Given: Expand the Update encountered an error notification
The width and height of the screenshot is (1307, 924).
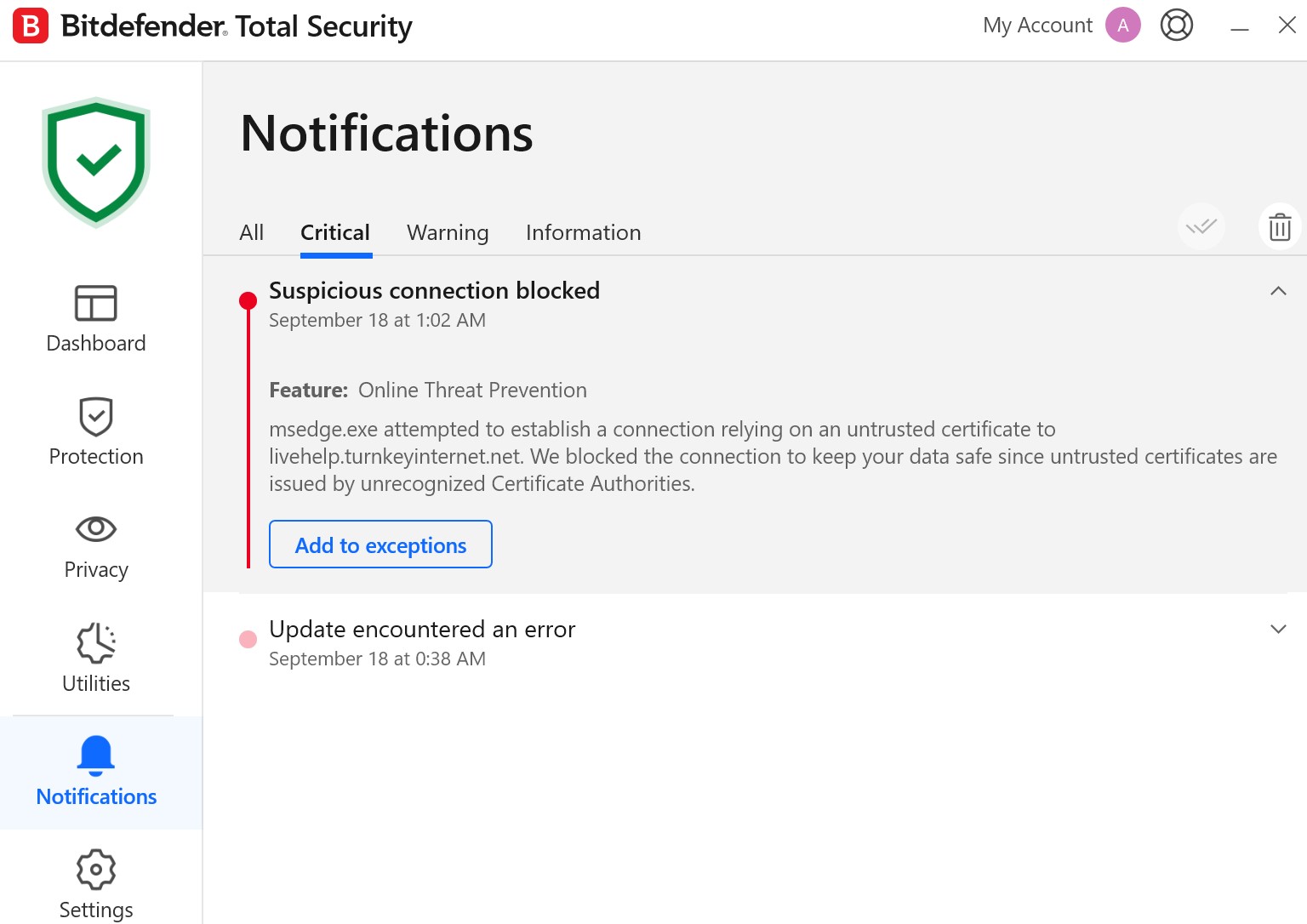Looking at the screenshot, I should (1277, 629).
